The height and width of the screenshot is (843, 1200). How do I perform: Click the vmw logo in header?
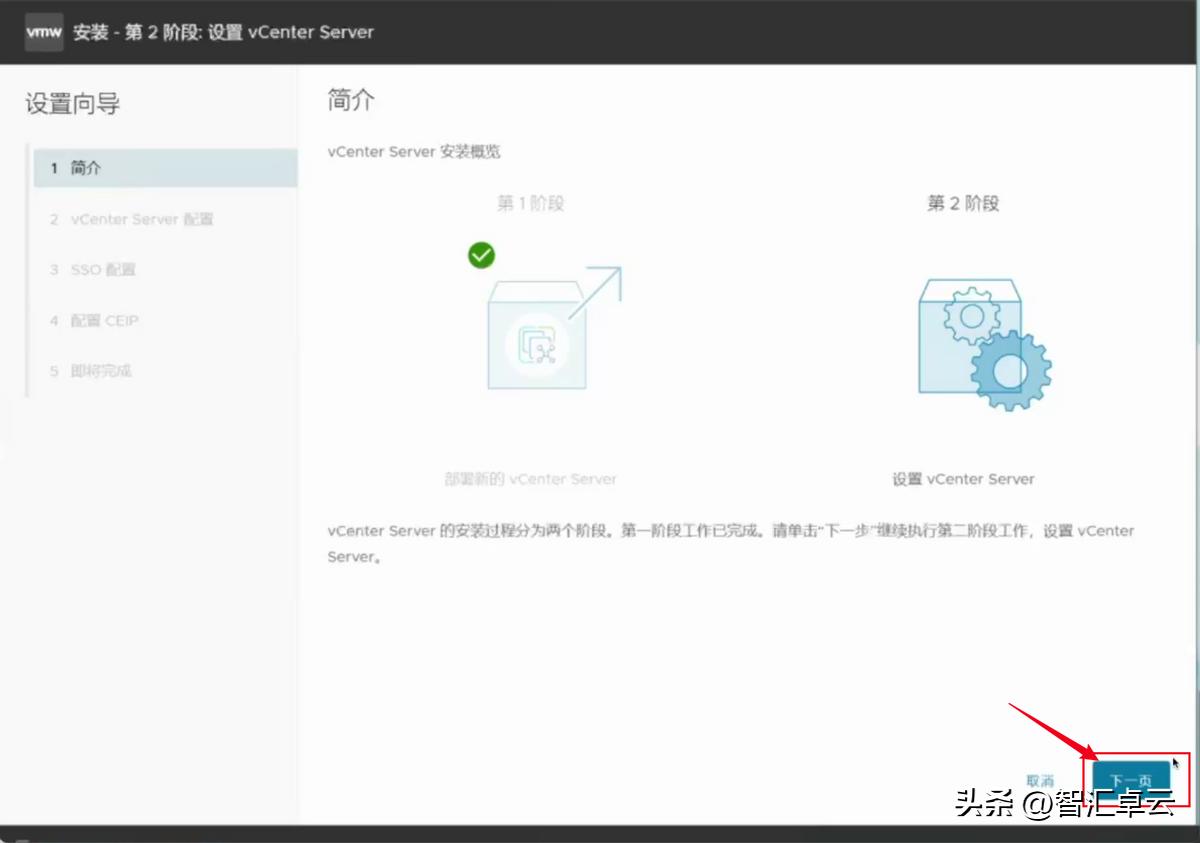pyautogui.click(x=44, y=31)
